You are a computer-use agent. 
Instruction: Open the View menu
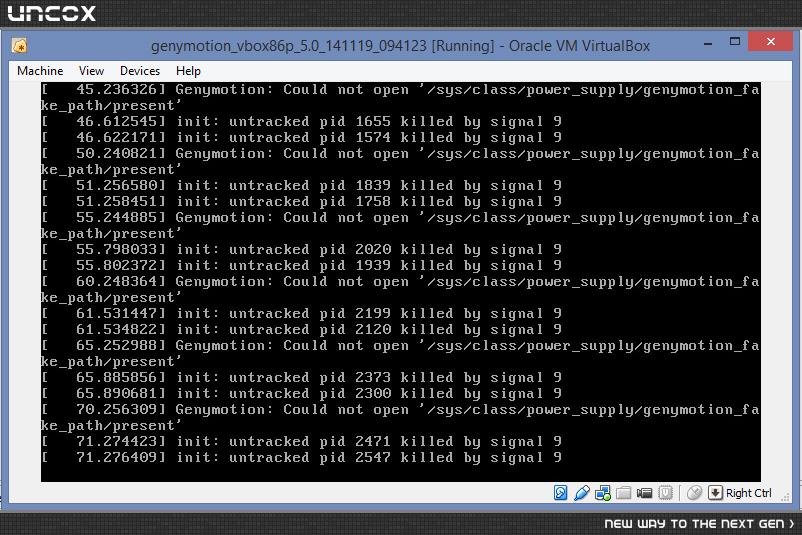click(91, 71)
